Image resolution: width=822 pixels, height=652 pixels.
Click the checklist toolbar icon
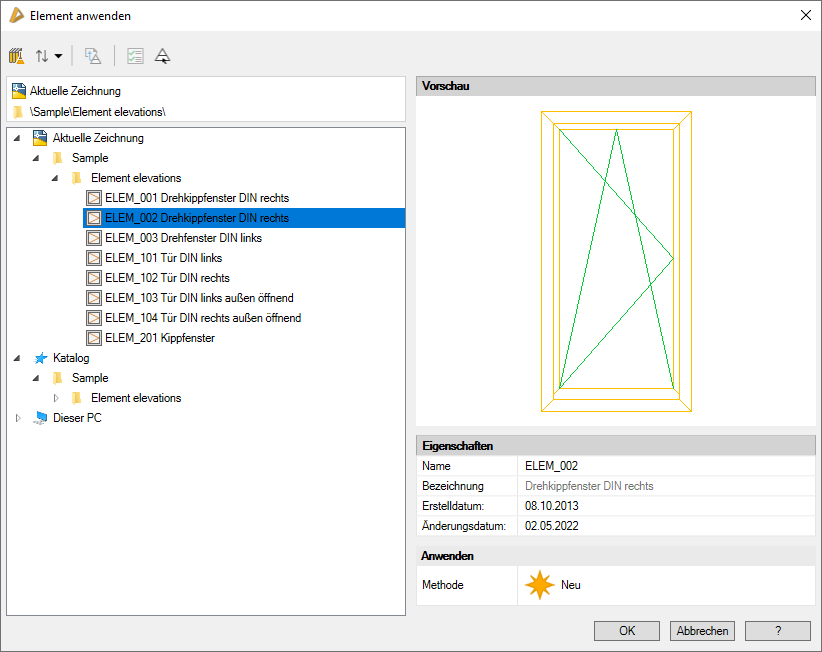click(x=135, y=56)
